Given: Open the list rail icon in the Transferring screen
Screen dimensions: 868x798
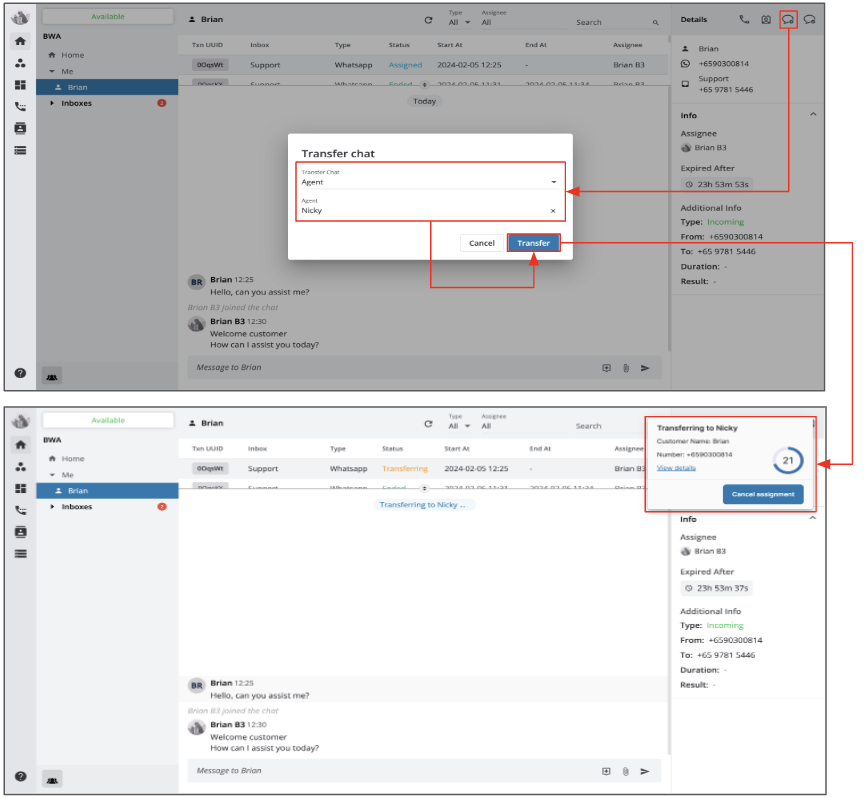Looking at the screenshot, I should coord(20,554).
